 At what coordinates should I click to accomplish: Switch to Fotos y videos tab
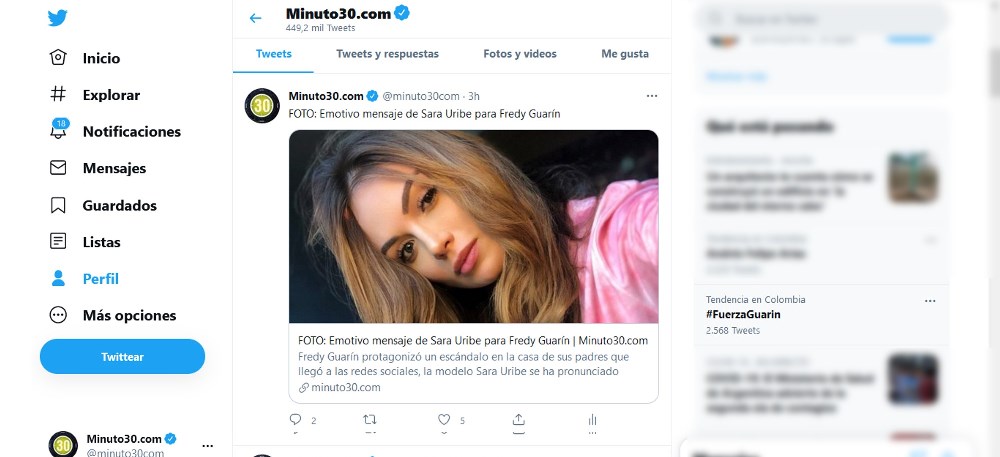pos(520,54)
